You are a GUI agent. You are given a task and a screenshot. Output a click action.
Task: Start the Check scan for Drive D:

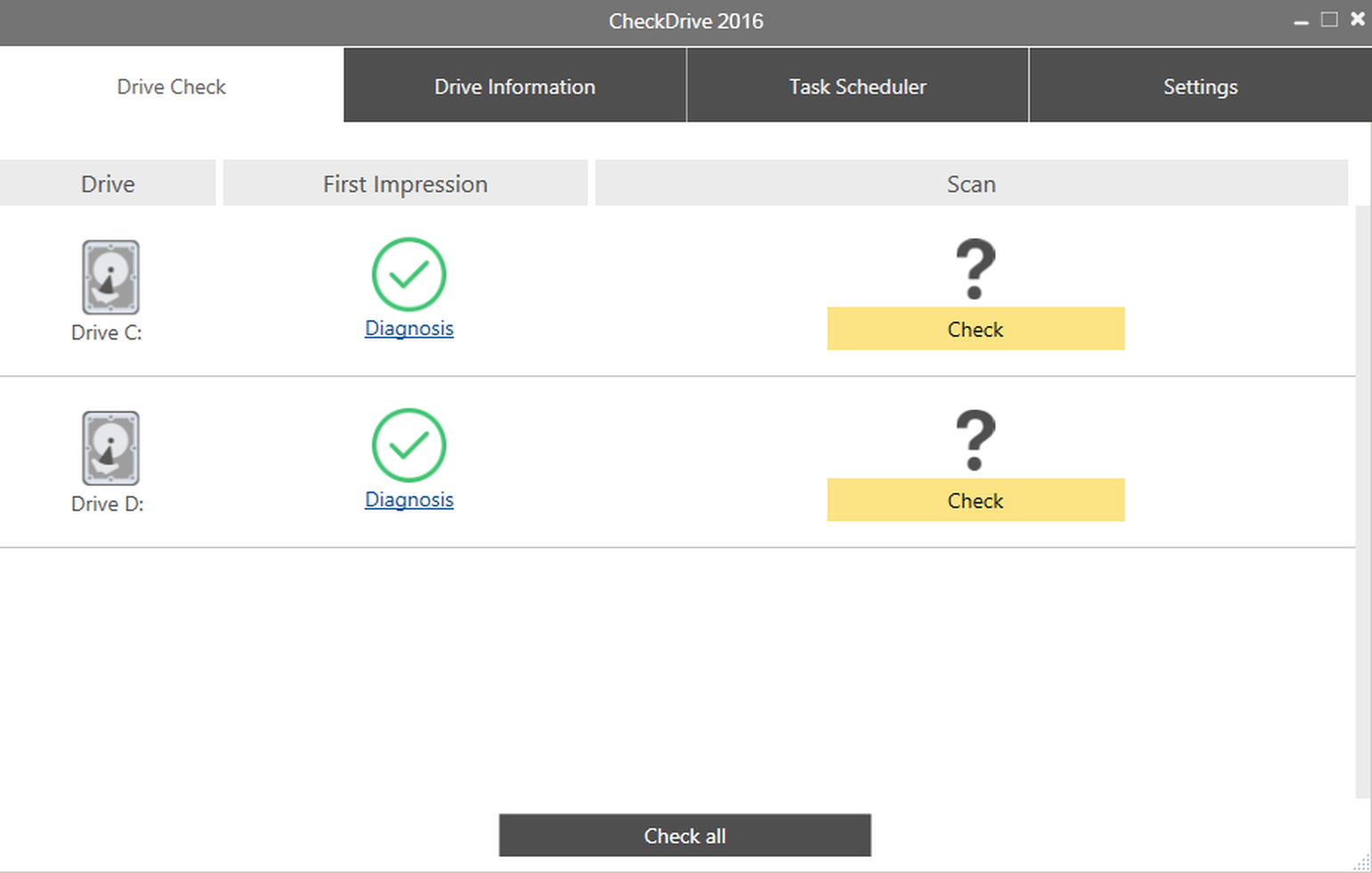pyautogui.click(x=975, y=501)
